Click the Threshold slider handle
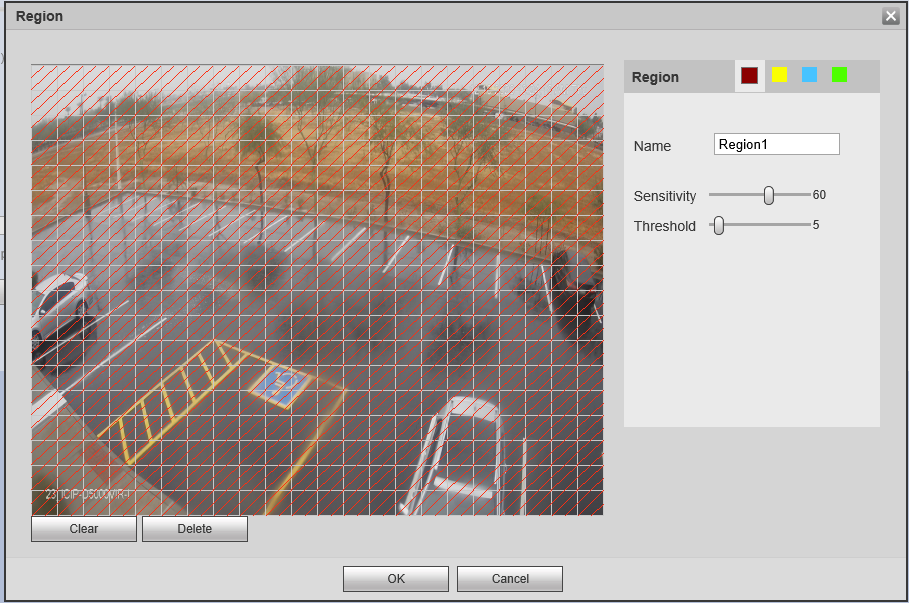Image resolution: width=909 pixels, height=603 pixels. [x=719, y=226]
